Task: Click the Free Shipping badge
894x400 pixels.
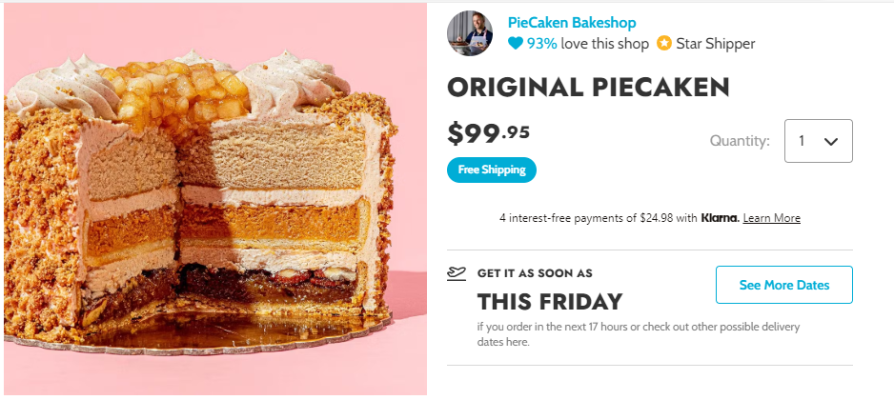Action: tap(491, 170)
